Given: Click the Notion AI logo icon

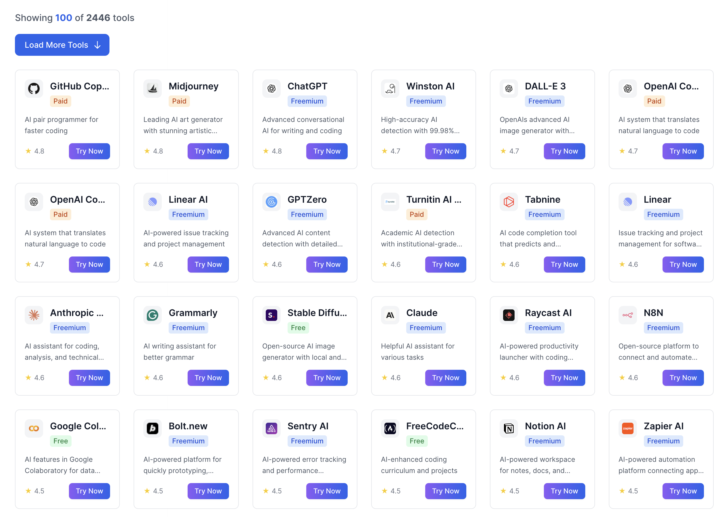Looking at the screenshot, I should click(509, 428).
